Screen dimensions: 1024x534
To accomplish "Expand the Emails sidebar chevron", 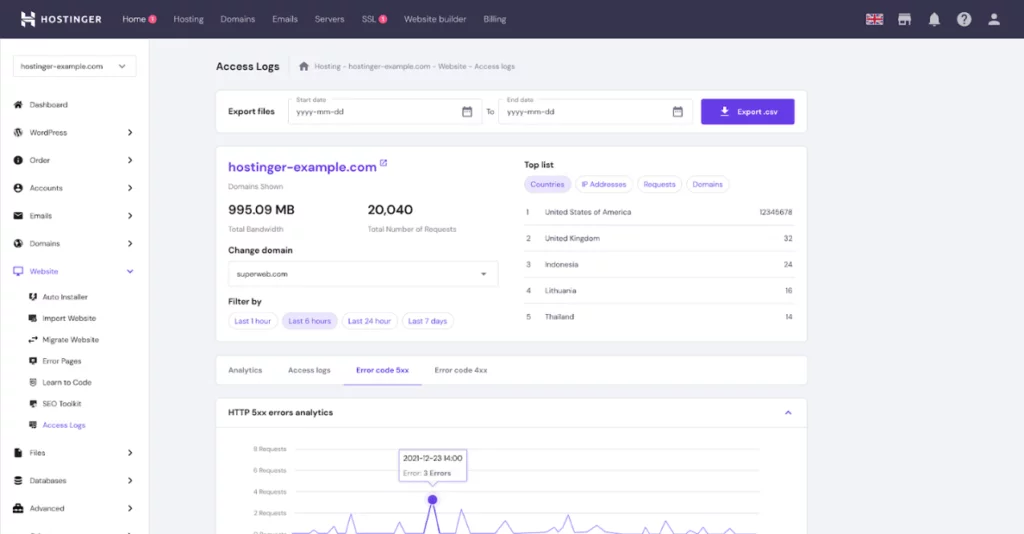I will pos(130,215).
